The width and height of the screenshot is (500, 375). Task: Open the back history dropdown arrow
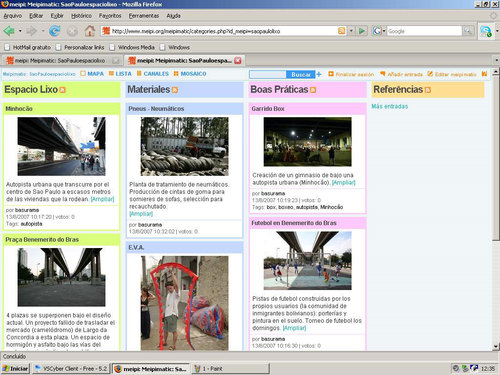click(20, 31)
